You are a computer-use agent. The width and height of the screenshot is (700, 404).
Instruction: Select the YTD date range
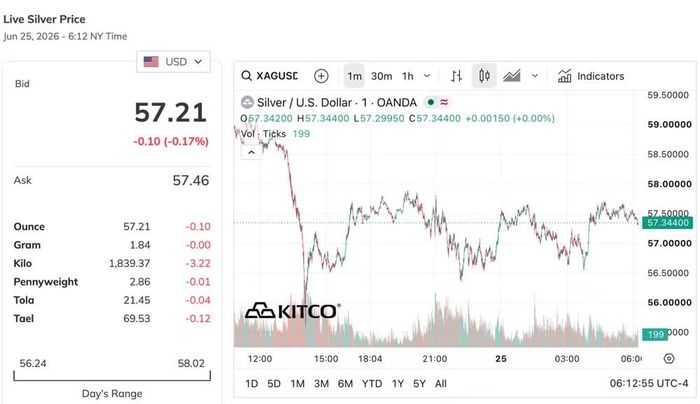pos(372,383)
